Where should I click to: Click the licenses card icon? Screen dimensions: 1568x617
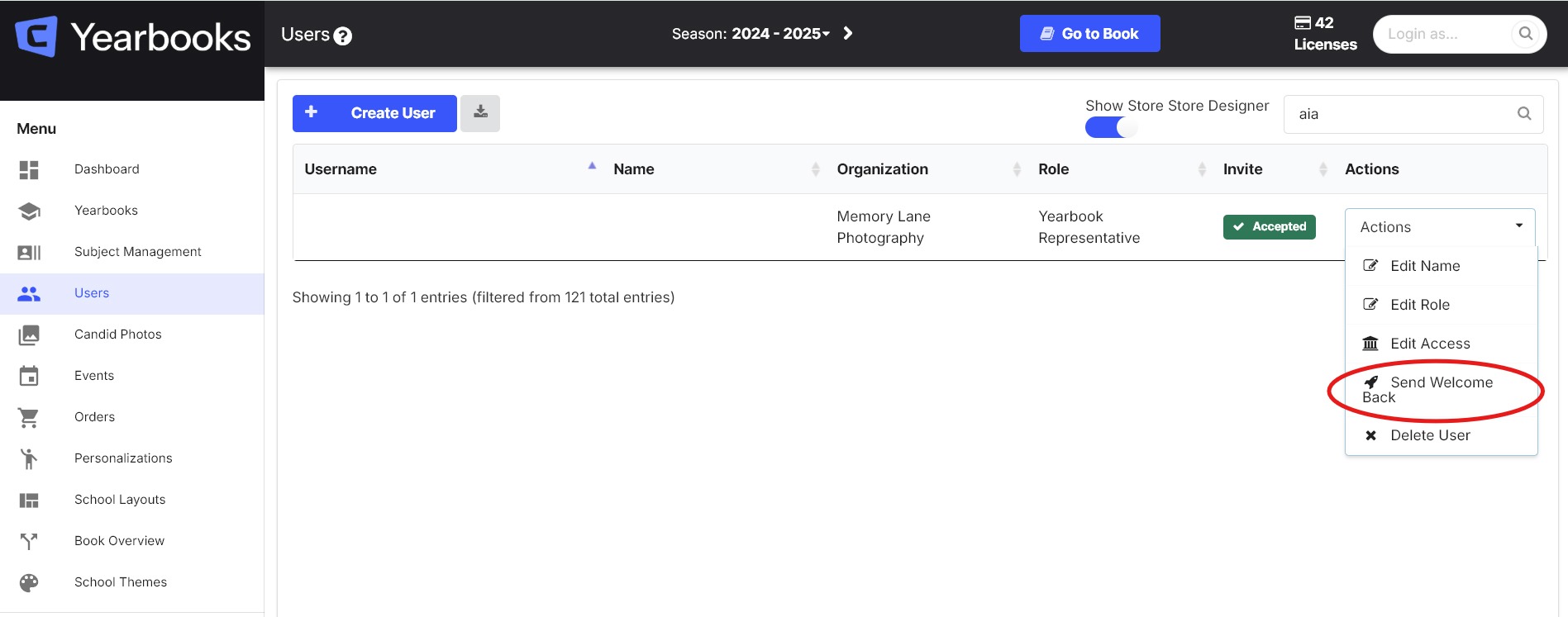coord(1303,23)
